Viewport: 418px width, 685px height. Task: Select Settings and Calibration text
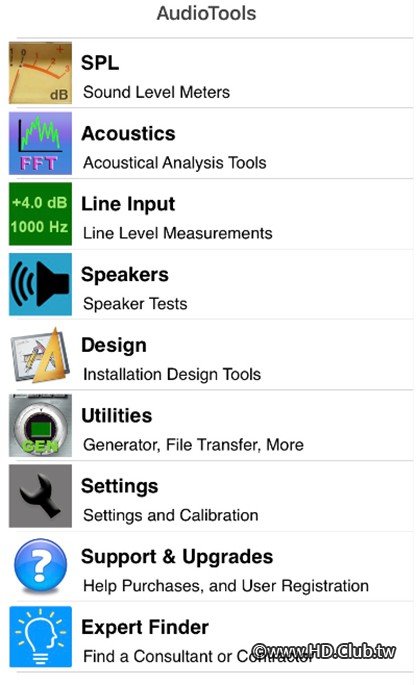[171, 515]
